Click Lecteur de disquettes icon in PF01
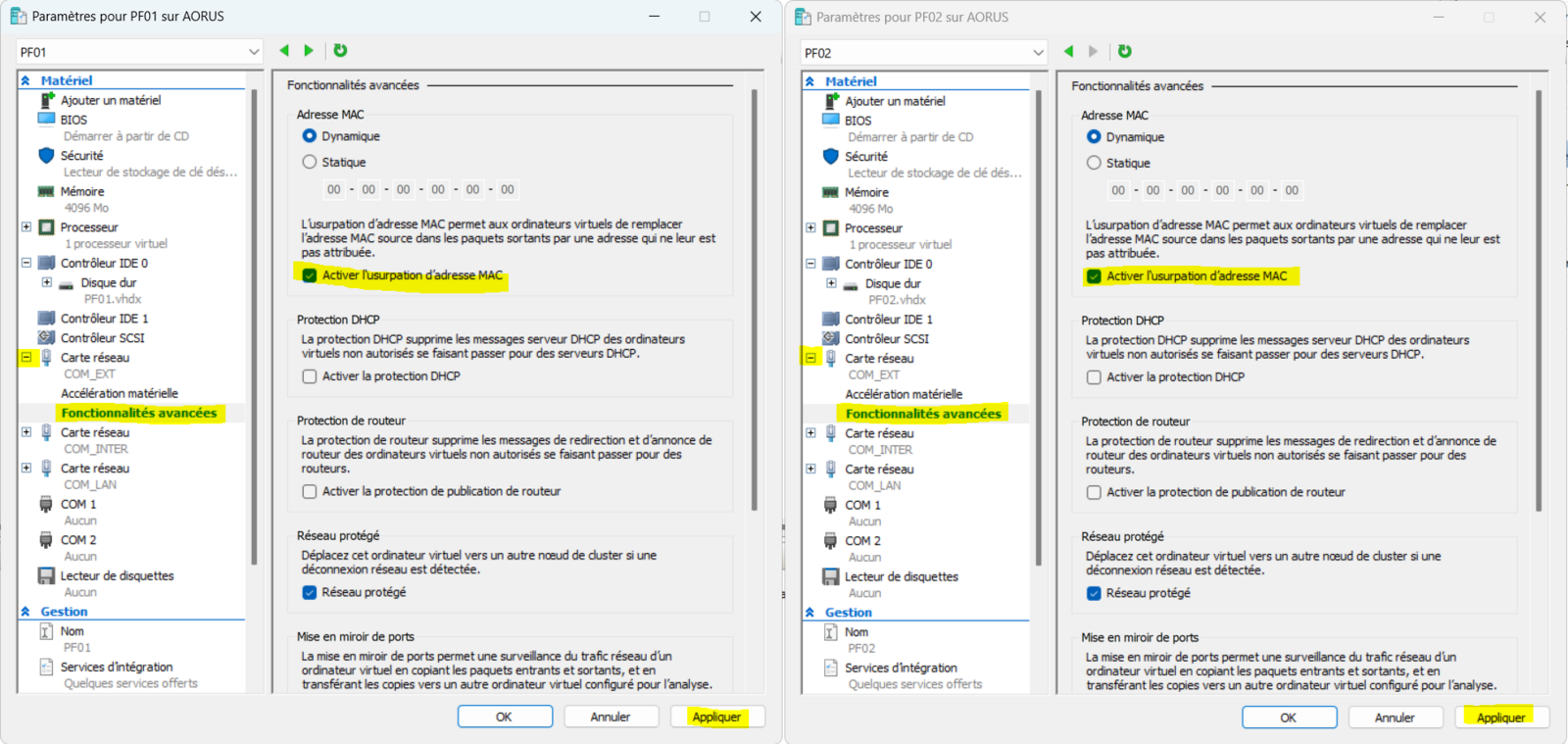Image resolution: width=1568 pixels, height=744 pixels. pyautogui.click(x=46, y=576)
